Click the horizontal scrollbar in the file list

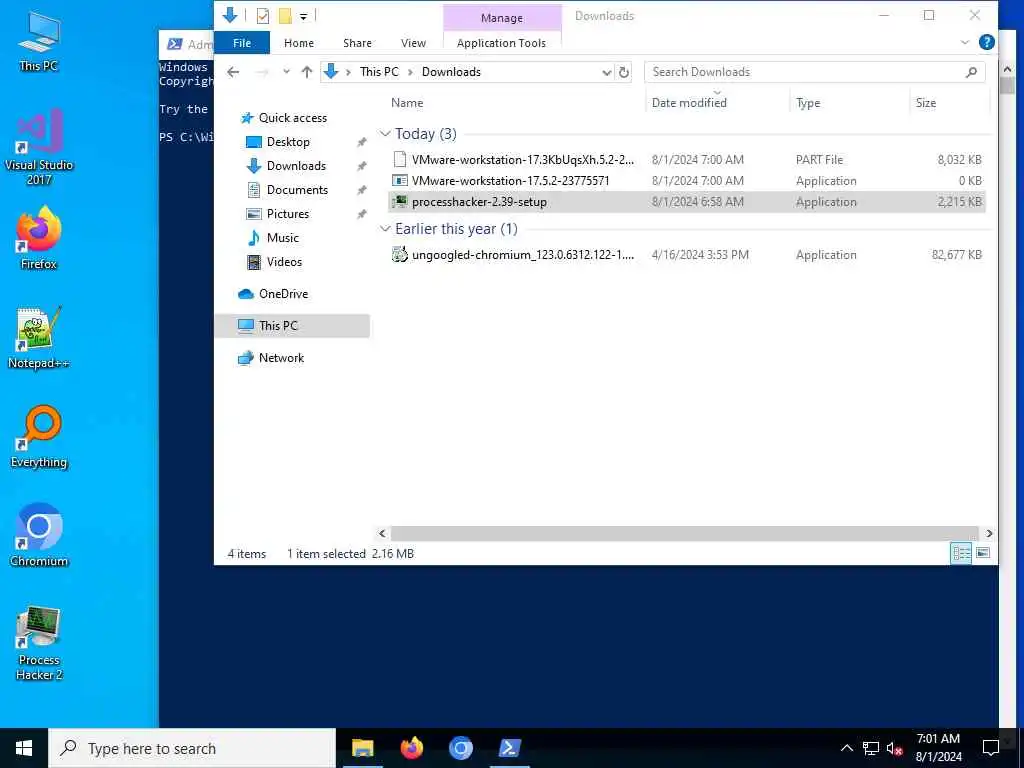tap(684, 533)
